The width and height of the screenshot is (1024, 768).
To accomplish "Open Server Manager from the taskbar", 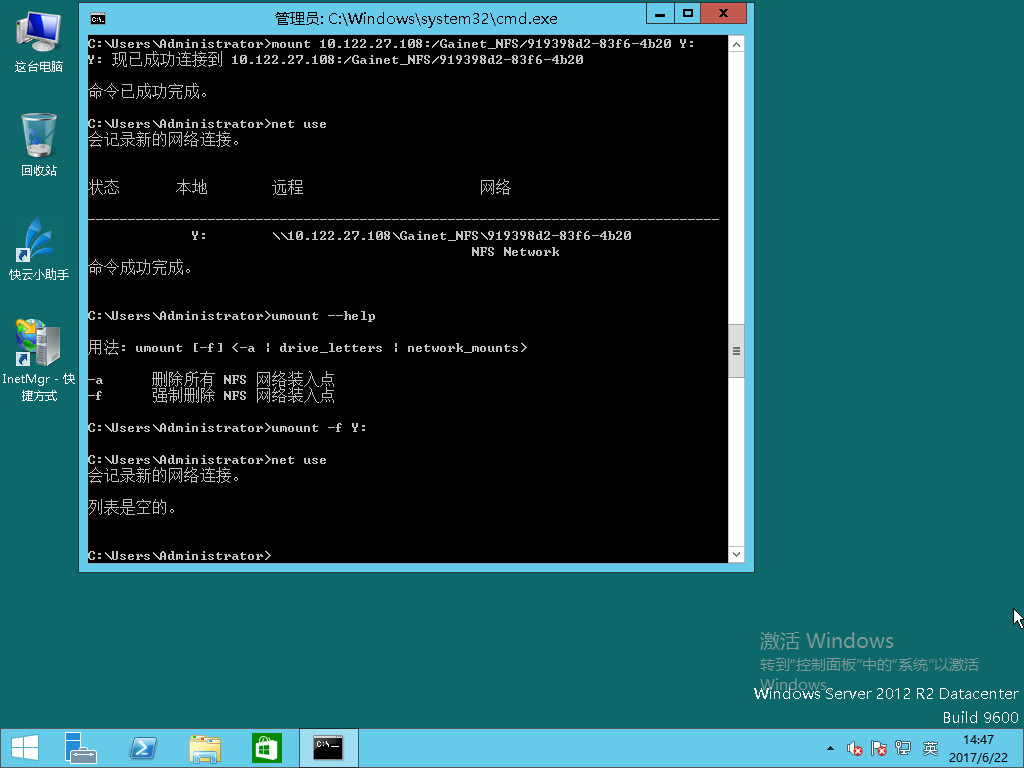I will coord(80,748).
